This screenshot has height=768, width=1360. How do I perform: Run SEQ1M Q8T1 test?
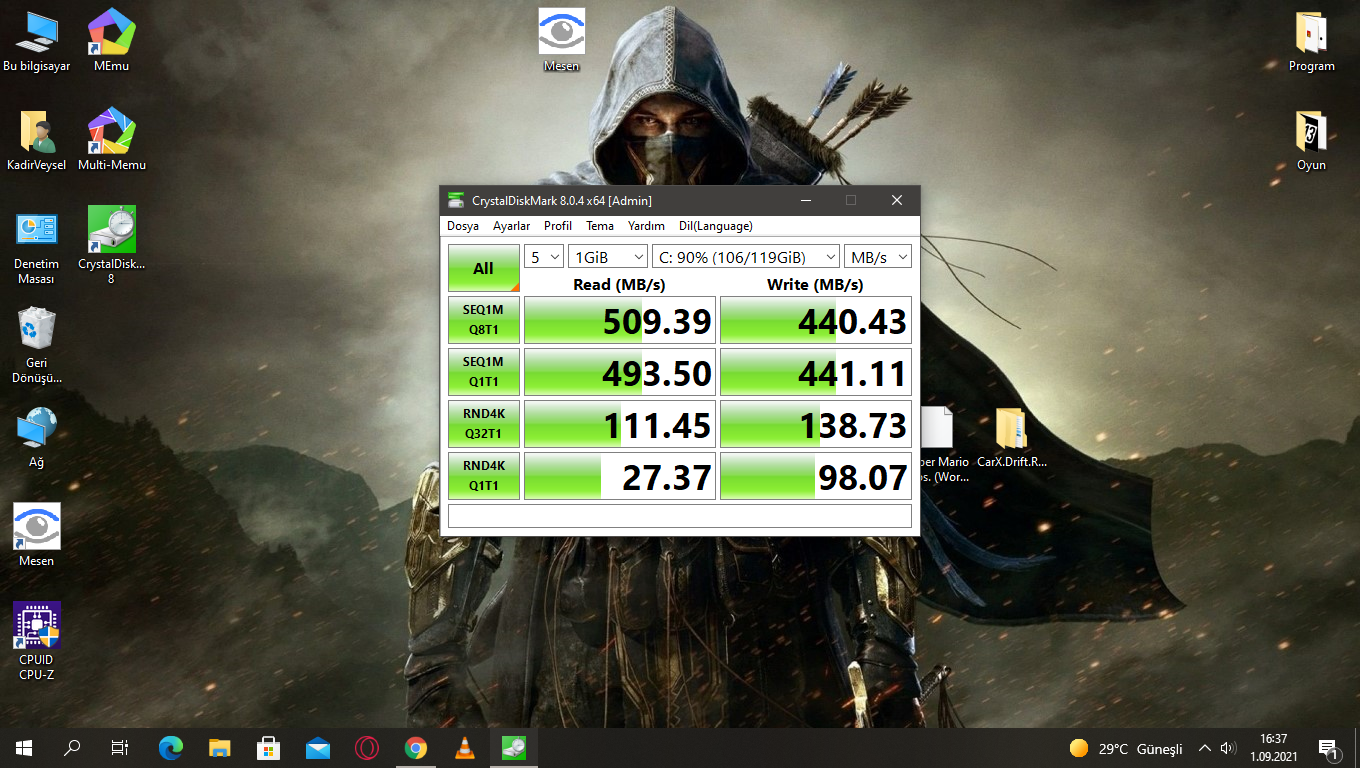(x=484, y=320)
